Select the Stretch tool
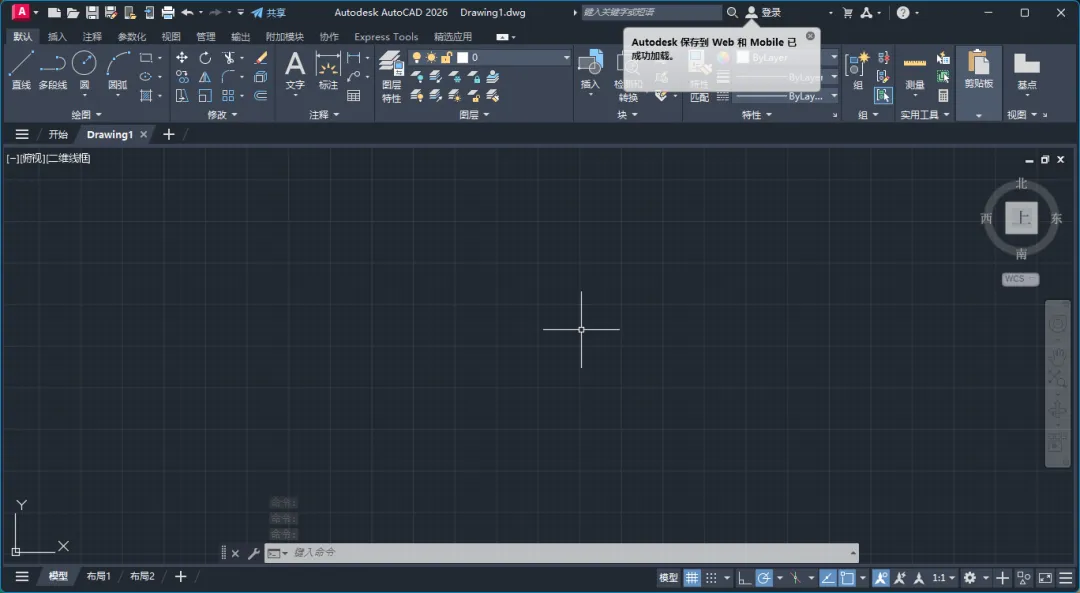Image resolution: width=1080 pixels, height=593 pixels. [x=182, y=96]
